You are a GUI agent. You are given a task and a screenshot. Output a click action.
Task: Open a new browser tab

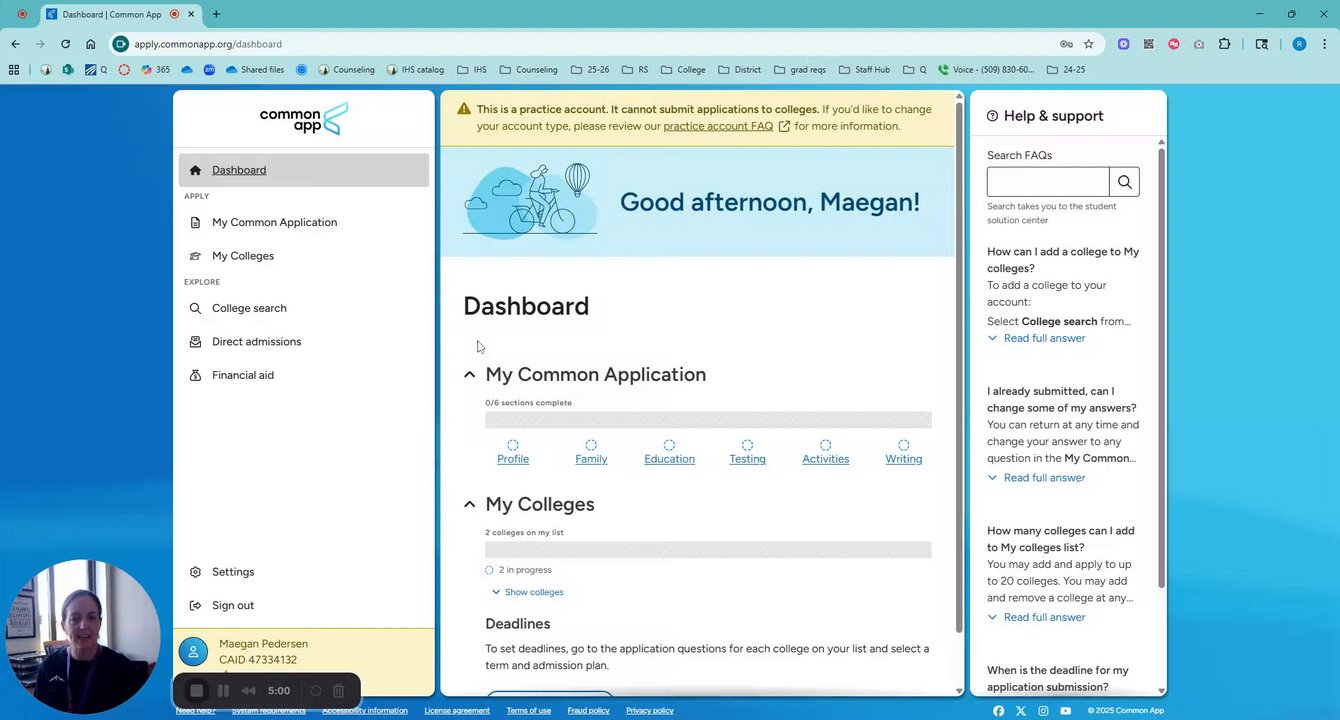click(216, 14)
